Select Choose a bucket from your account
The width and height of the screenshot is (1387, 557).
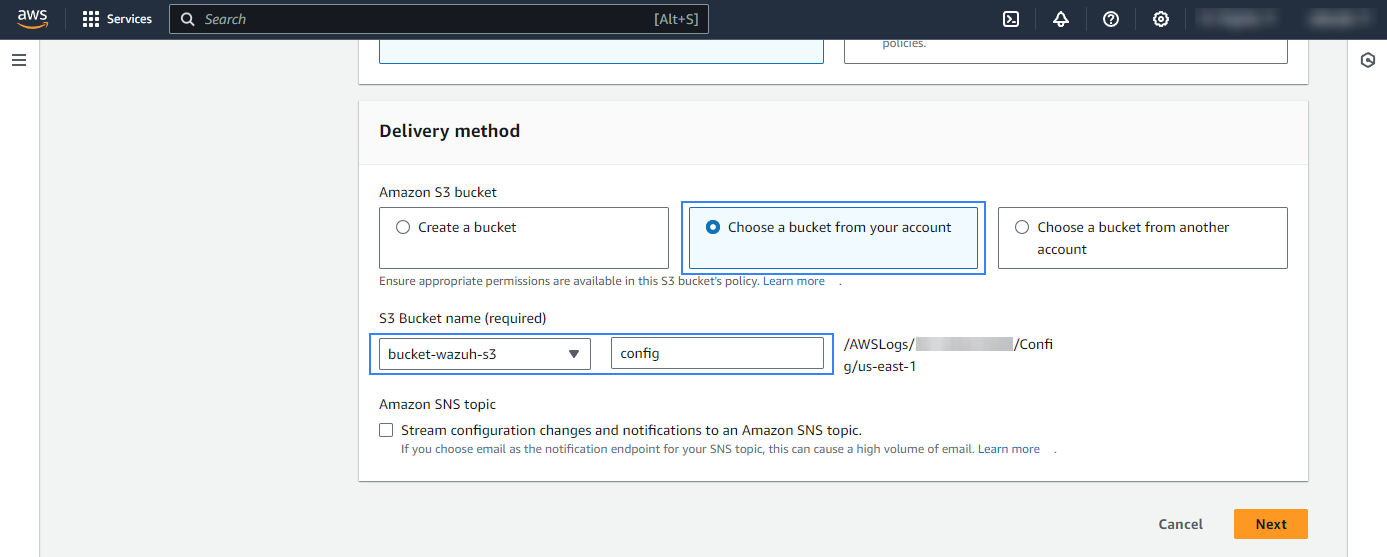click(713, 227)
